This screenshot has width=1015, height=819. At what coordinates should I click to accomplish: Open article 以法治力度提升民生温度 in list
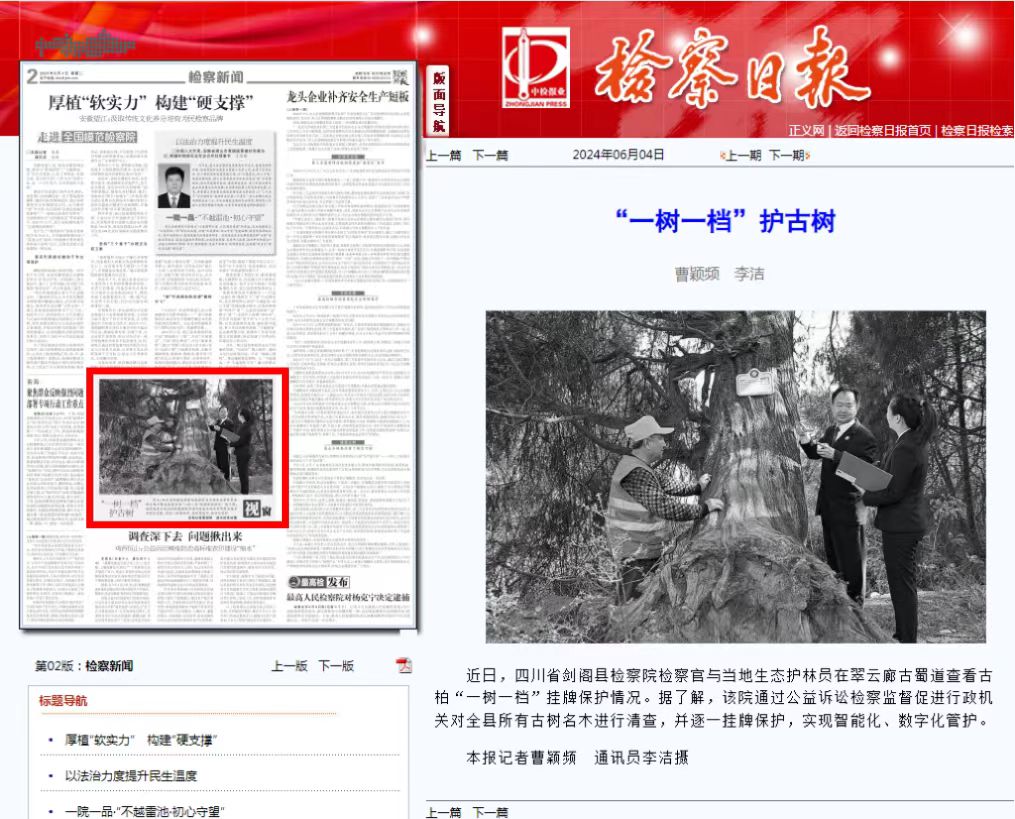[x=131, y=775]
